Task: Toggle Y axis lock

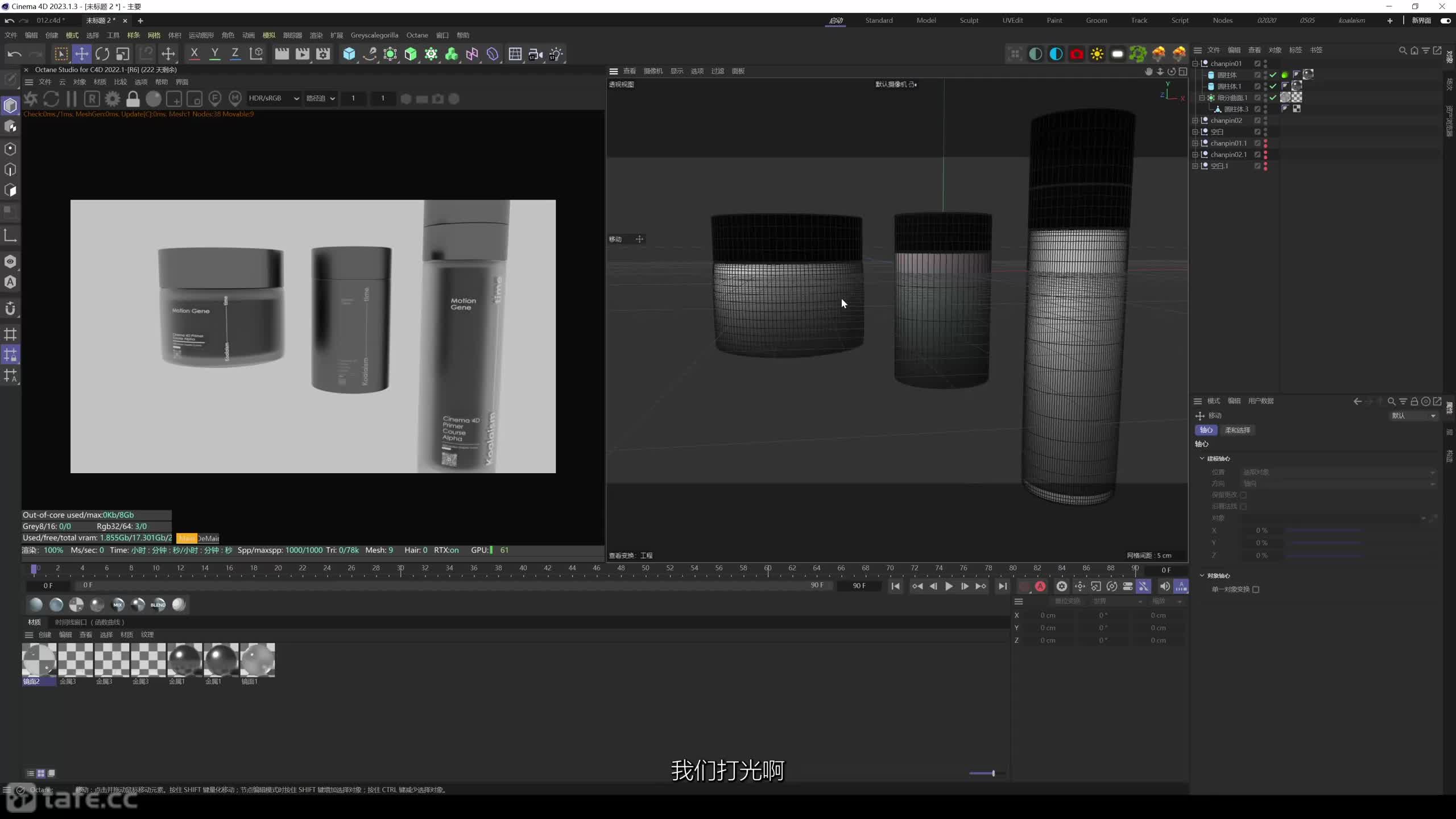Action: (214, 54)
